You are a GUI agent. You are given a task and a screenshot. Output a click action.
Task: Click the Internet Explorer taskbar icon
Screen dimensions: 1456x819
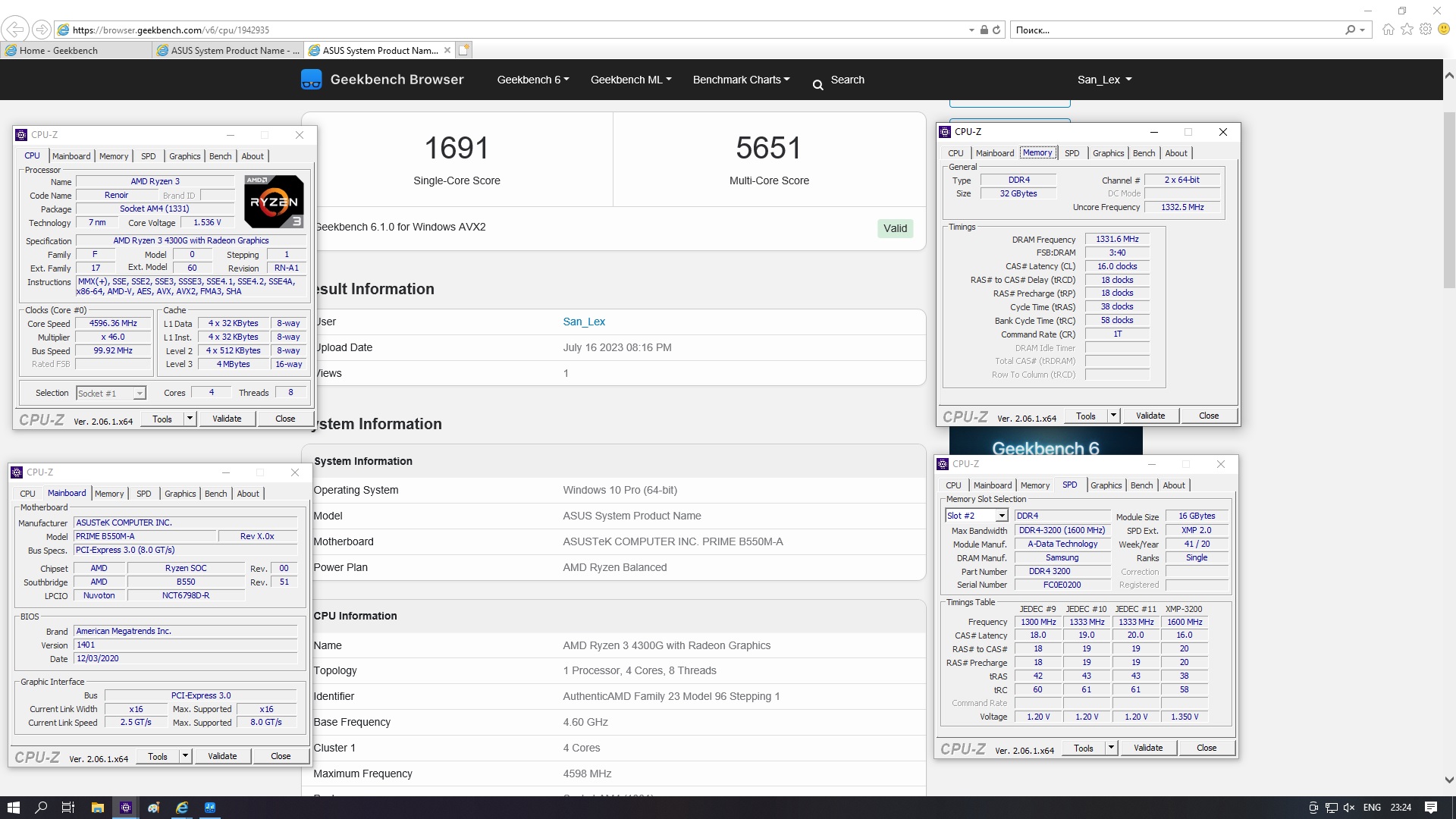click(182, 808)
